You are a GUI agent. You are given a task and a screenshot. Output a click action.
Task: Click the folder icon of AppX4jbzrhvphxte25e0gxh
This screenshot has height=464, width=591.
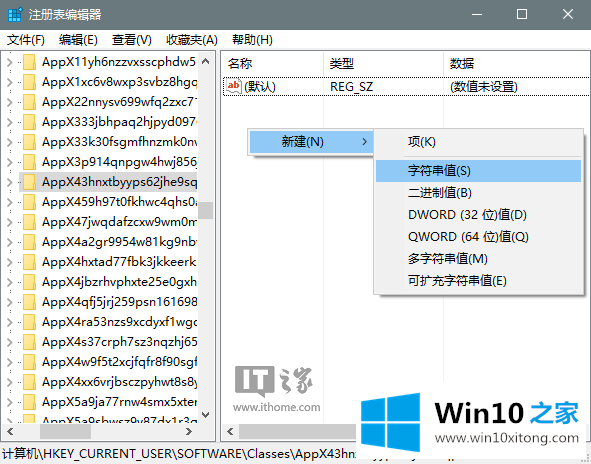tap(29, 282)
